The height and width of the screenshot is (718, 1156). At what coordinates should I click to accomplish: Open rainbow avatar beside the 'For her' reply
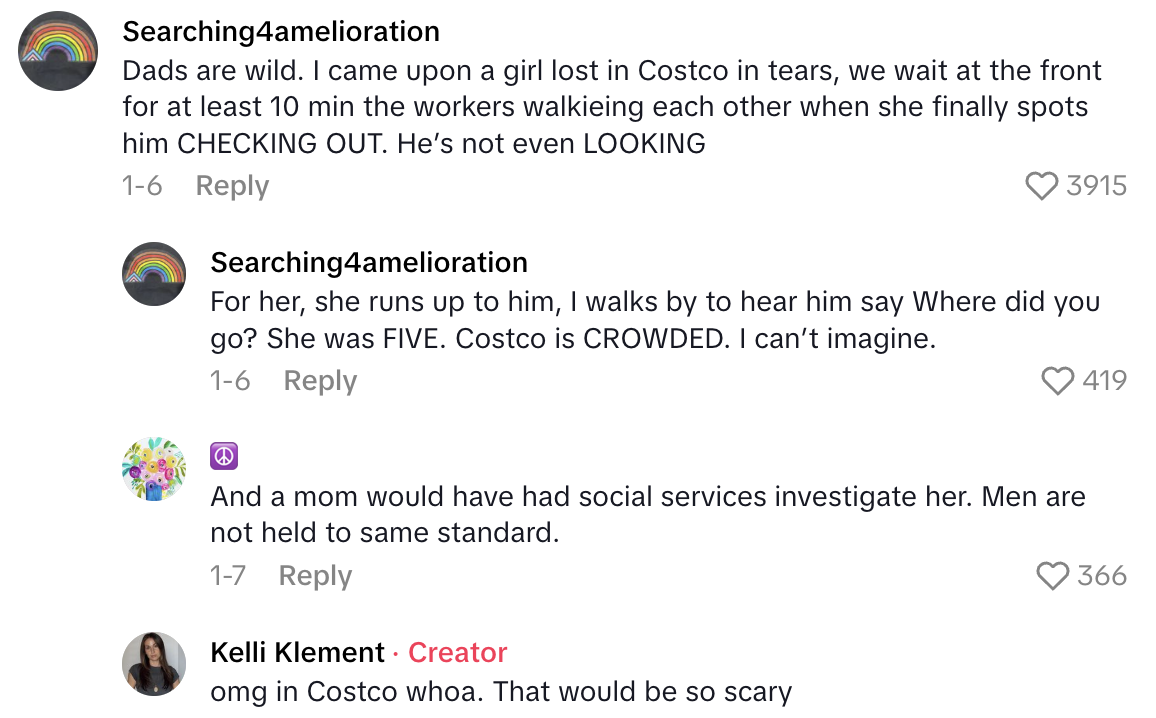click(154, 274)
